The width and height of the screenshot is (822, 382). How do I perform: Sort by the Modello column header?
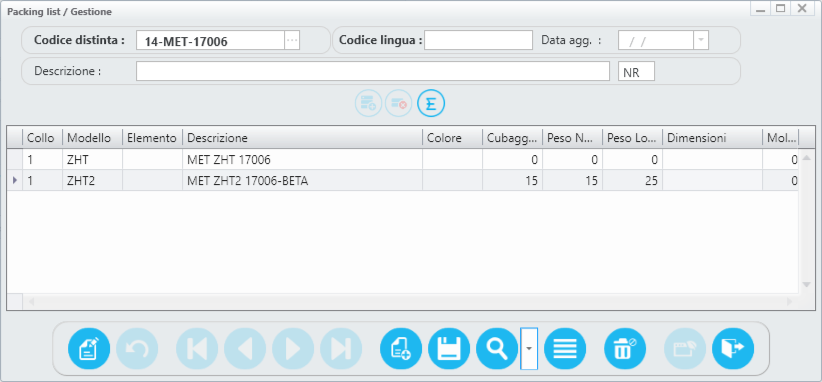point(92,138)
